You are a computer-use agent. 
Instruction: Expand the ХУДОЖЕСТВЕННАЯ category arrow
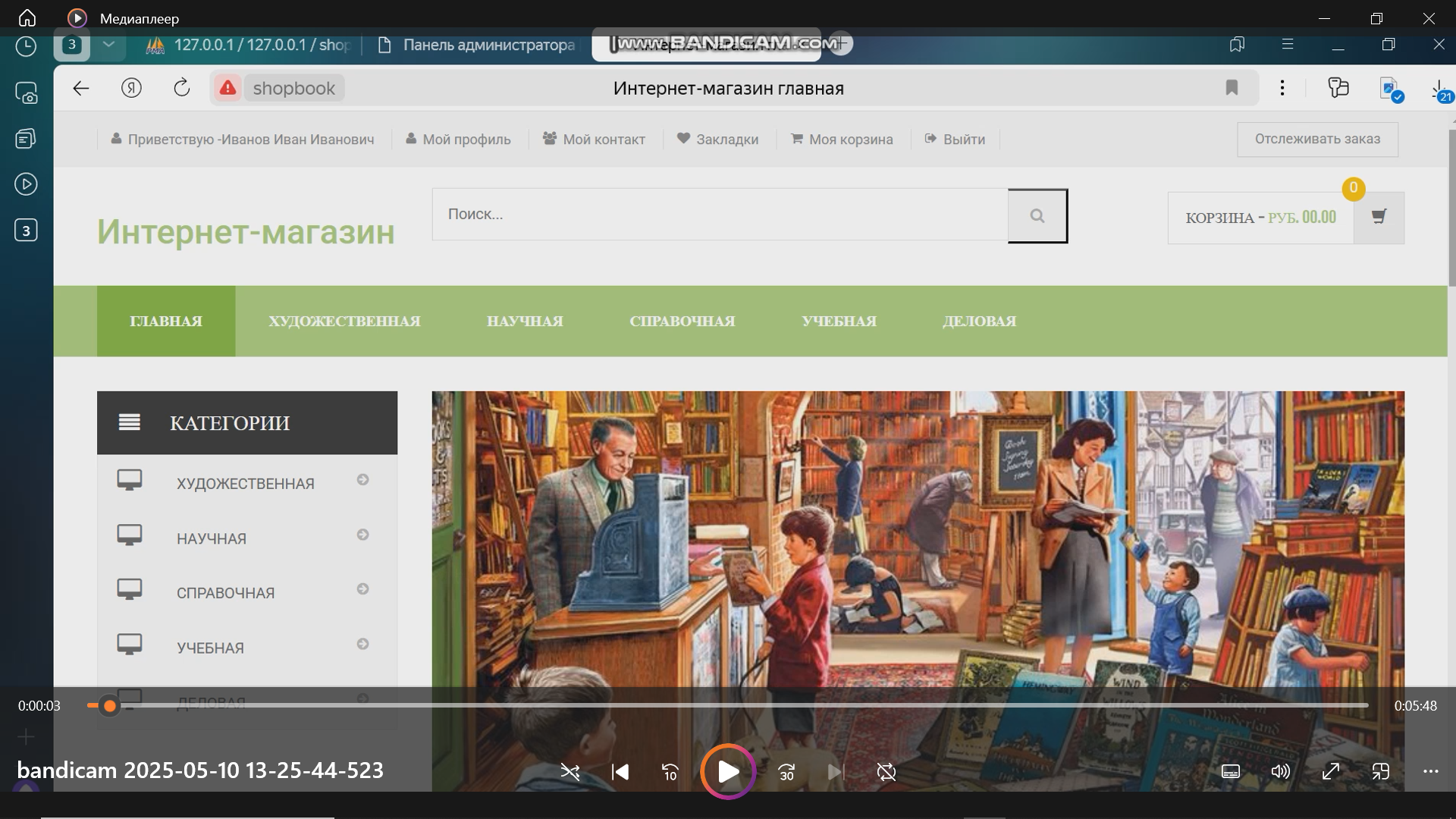(362, 480)
